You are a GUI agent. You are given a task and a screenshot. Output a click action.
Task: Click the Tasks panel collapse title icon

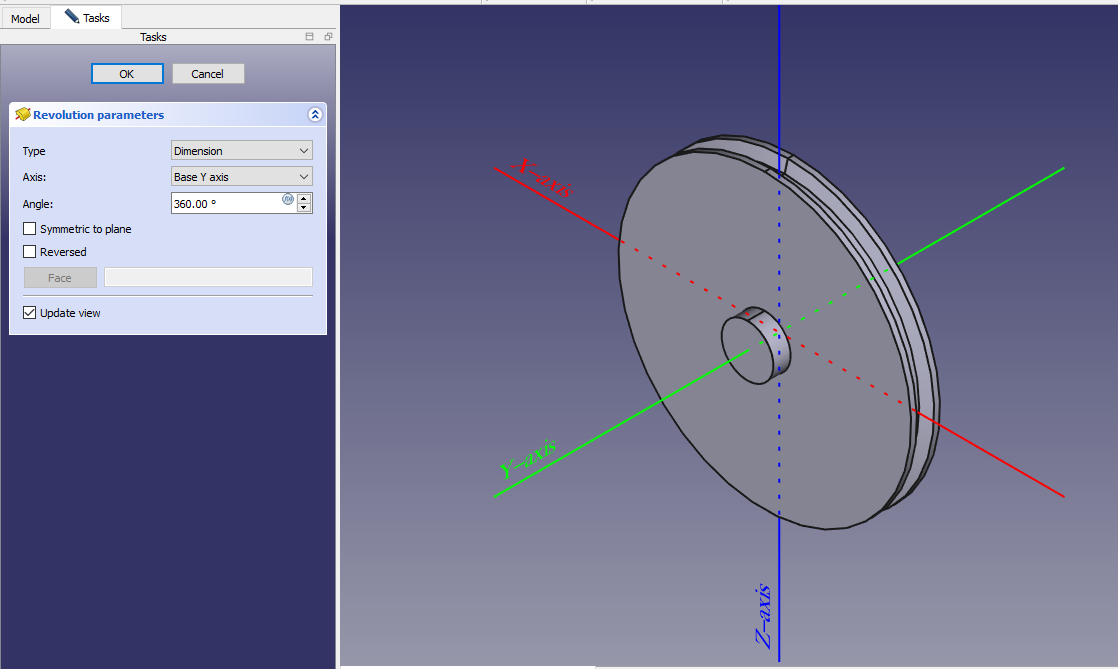click(309, 36)
